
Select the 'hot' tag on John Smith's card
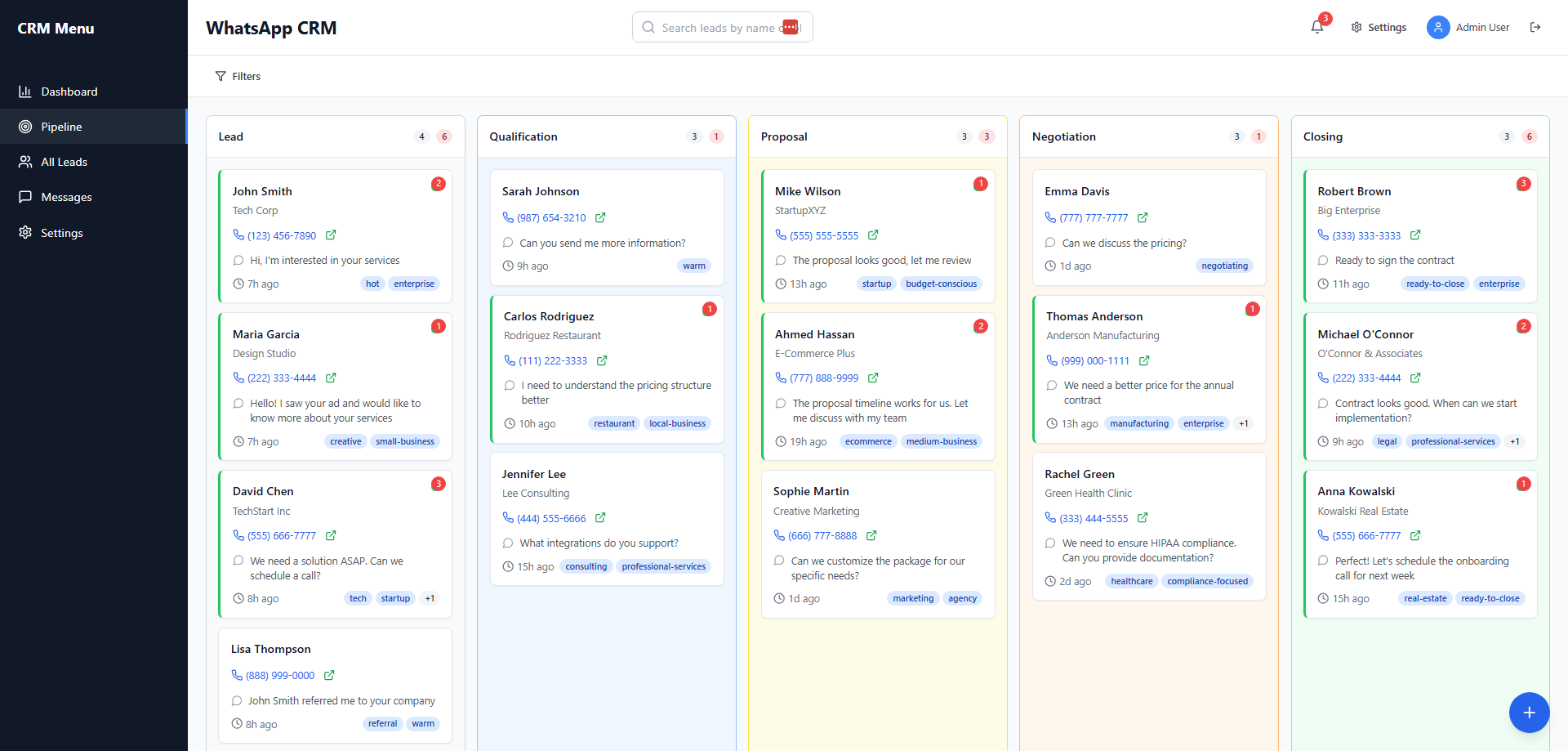coord(372,284)
